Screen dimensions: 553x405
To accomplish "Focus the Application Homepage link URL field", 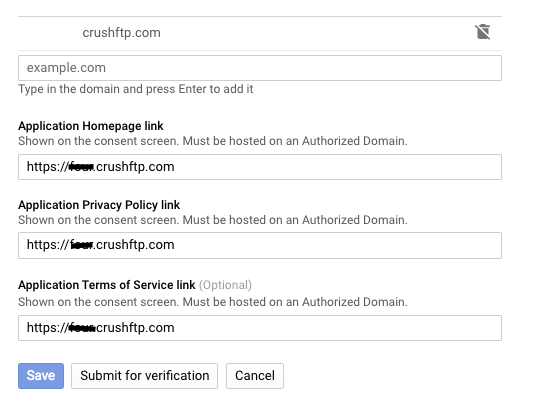I will [x=260, y=167].
